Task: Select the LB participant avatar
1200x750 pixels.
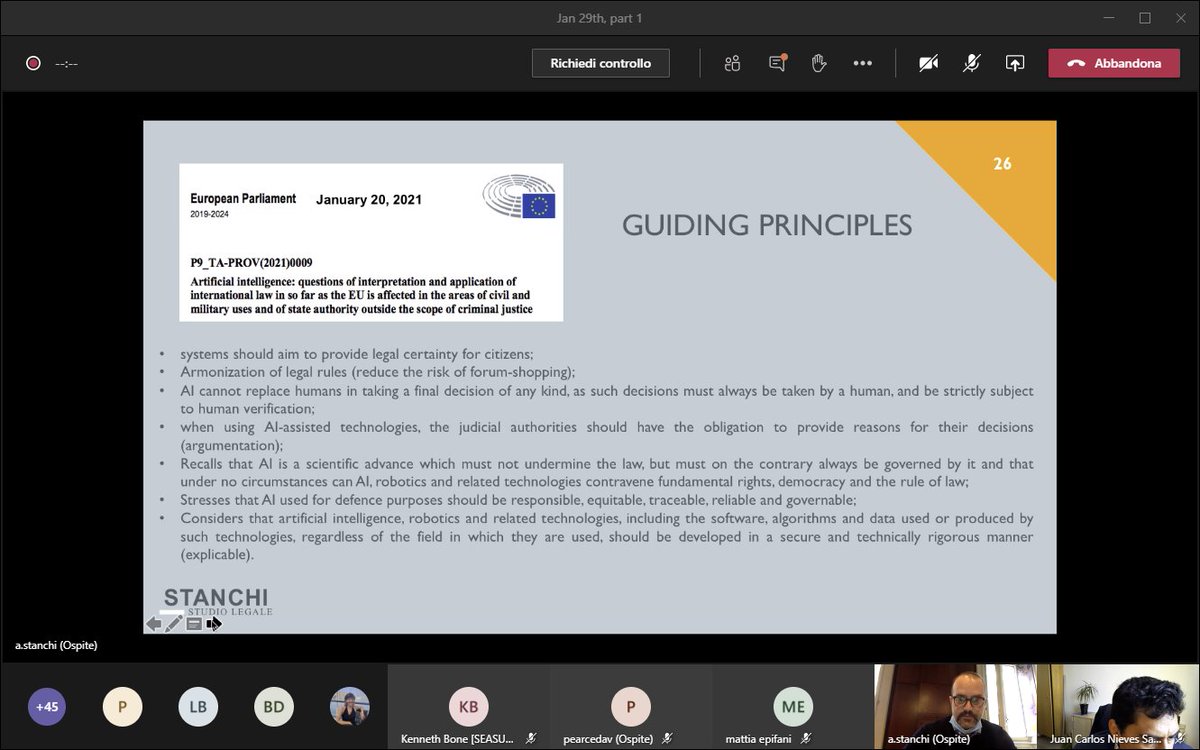Action: click(198, 707)
